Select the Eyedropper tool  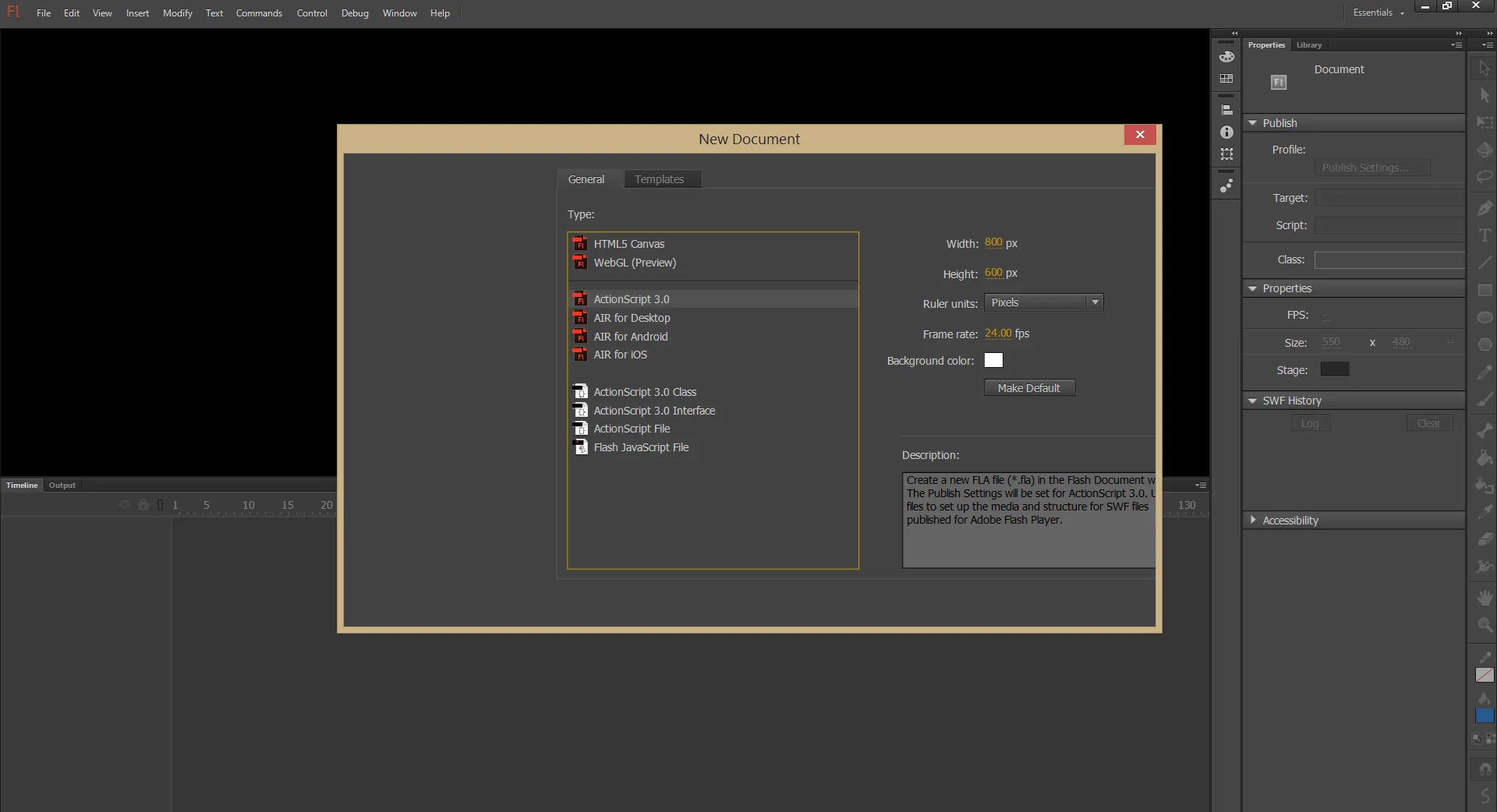coord(1485,512)
